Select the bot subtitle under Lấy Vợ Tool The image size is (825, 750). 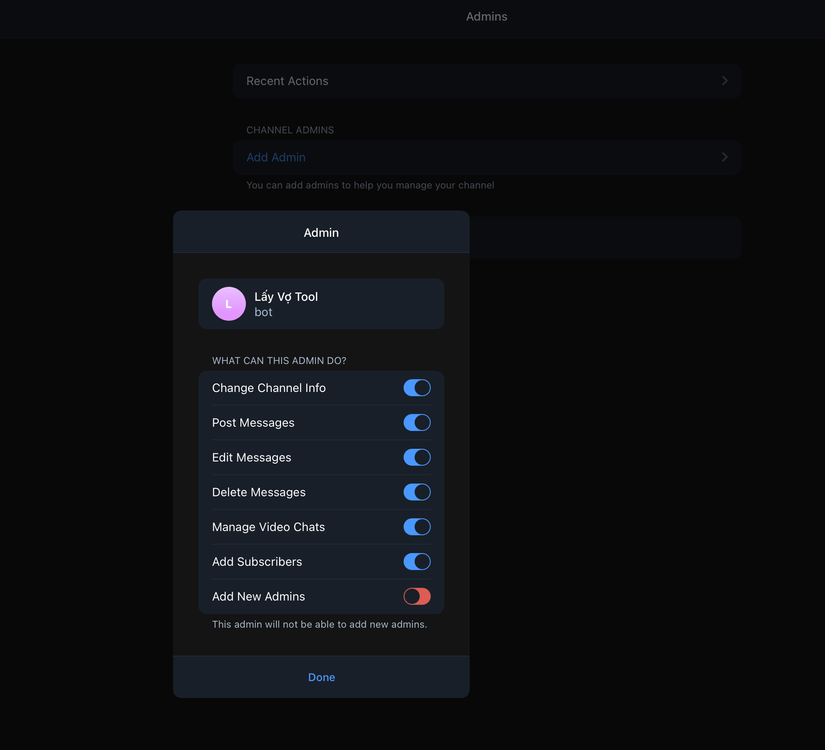pyautogui.click(x=262, y=312)
